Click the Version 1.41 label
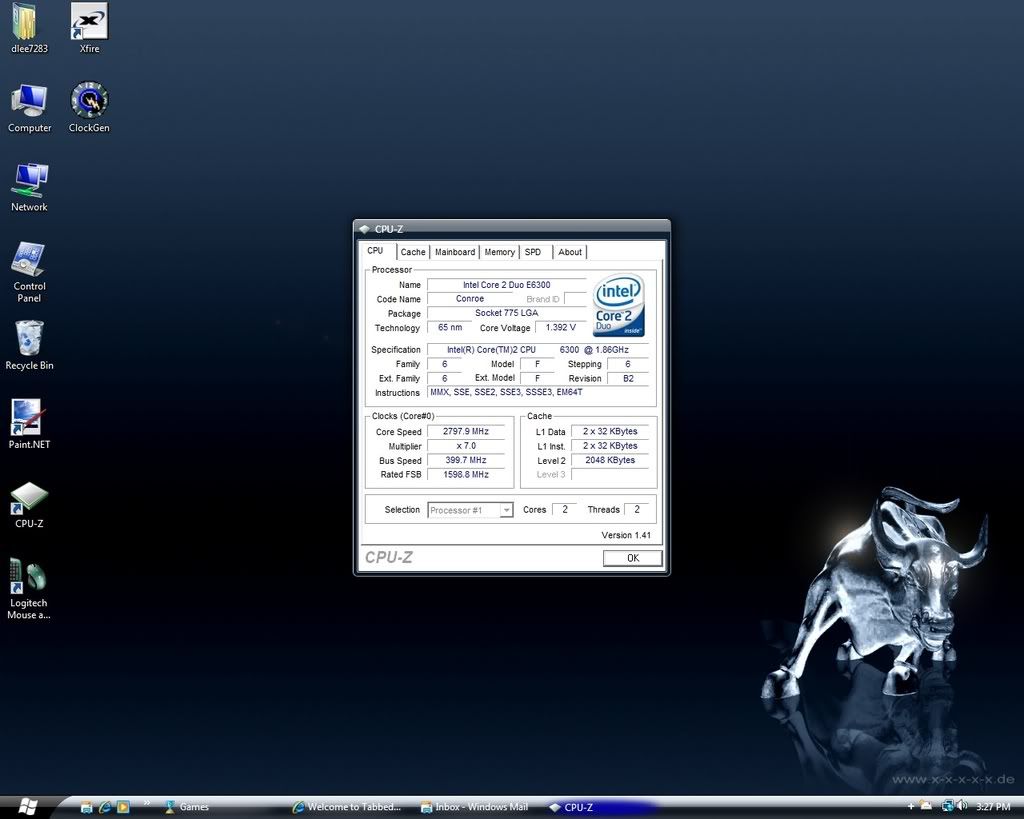 click(626, 535)
